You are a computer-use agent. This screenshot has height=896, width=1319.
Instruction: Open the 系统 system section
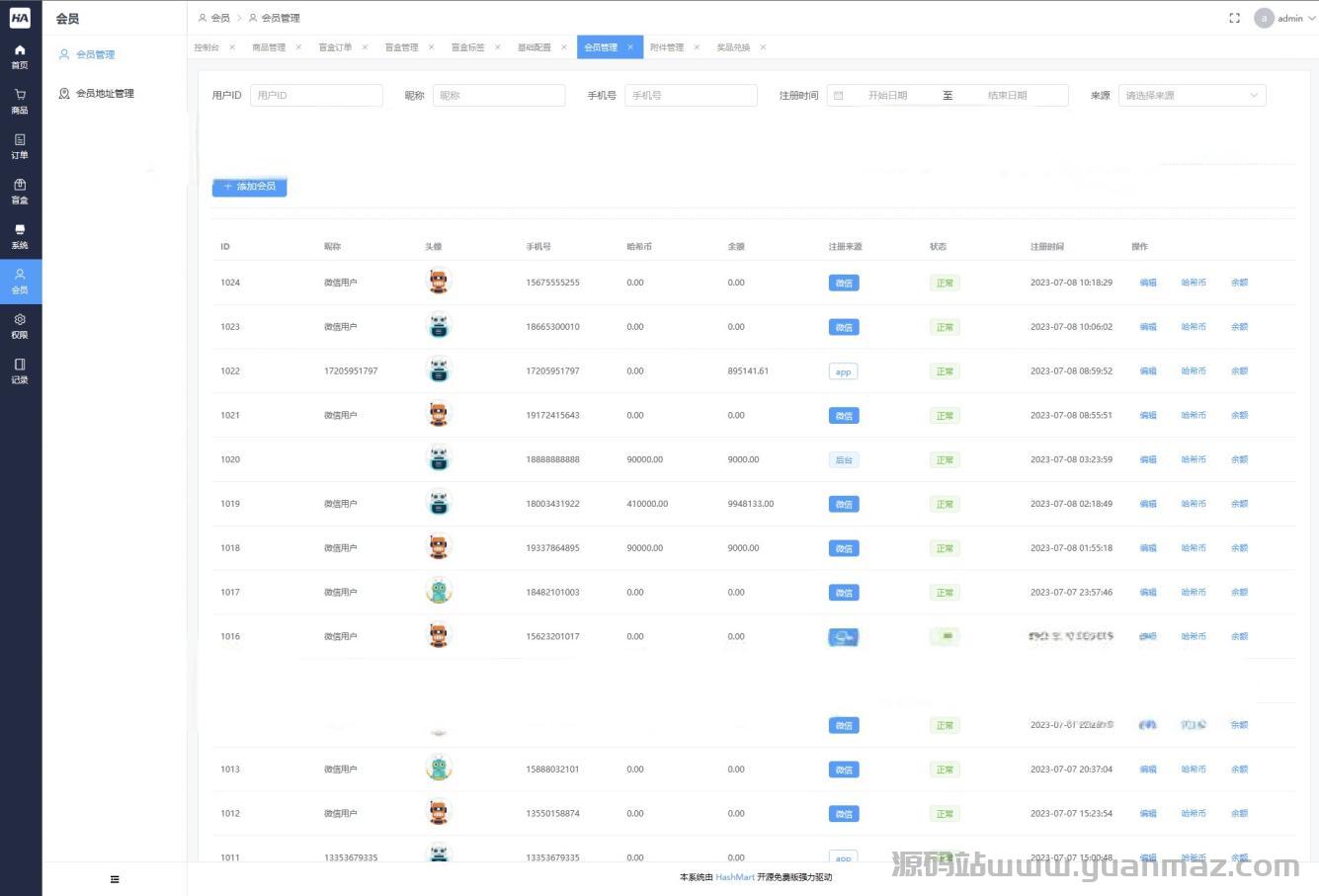coord(20,236)
